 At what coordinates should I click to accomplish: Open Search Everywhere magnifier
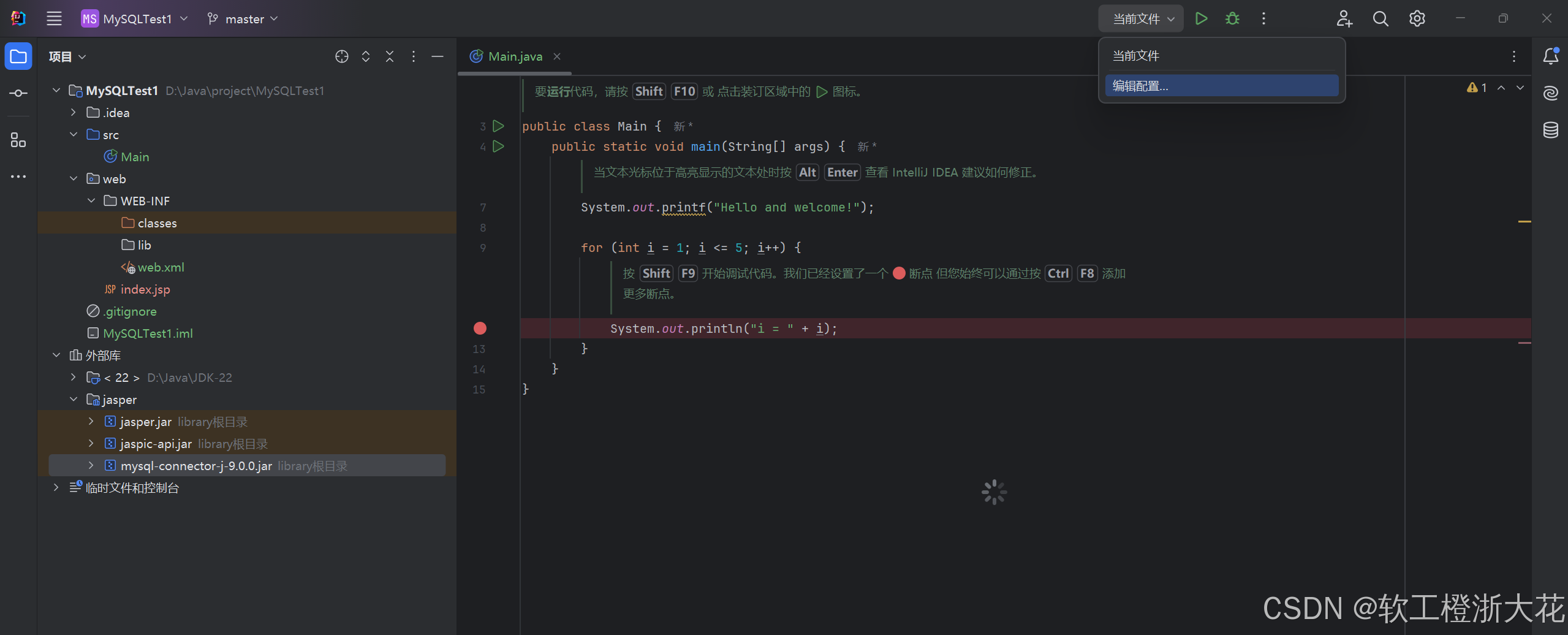1381,18
